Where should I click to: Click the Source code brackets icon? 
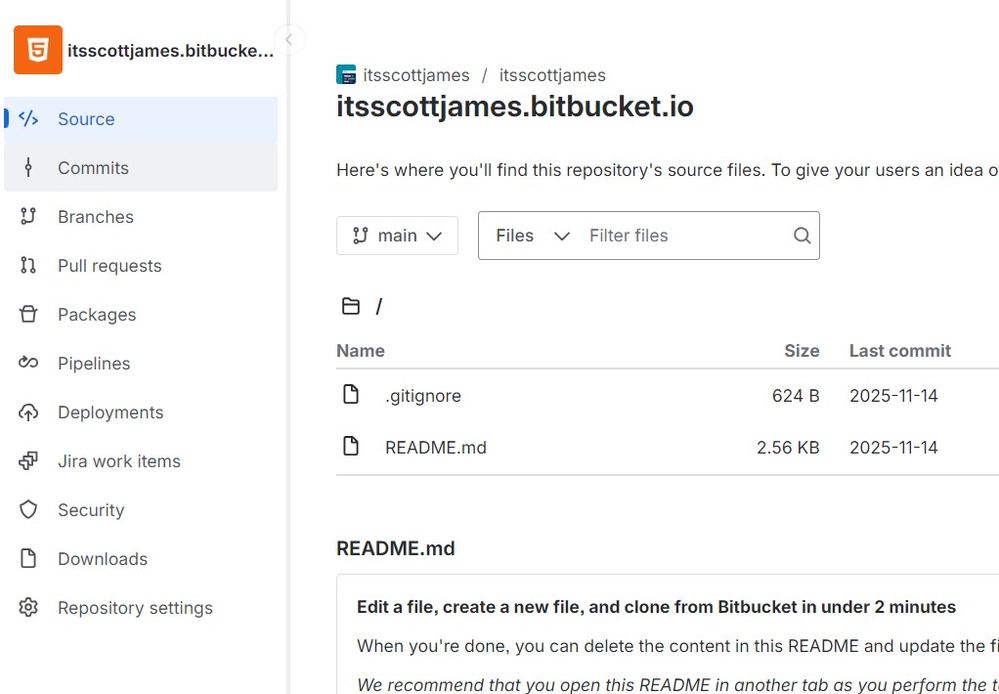pos(28,119)
